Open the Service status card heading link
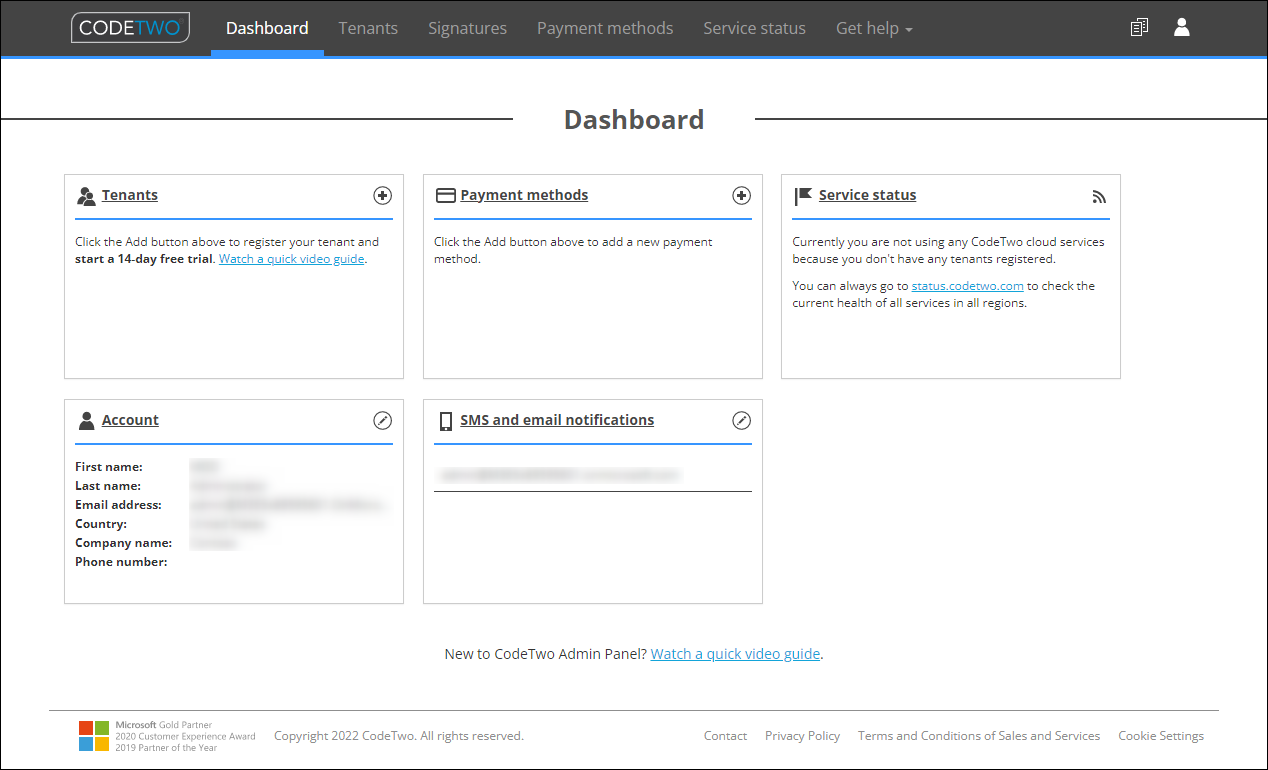1268x770 pixels. pyautogui.click(x=867, y=195)
